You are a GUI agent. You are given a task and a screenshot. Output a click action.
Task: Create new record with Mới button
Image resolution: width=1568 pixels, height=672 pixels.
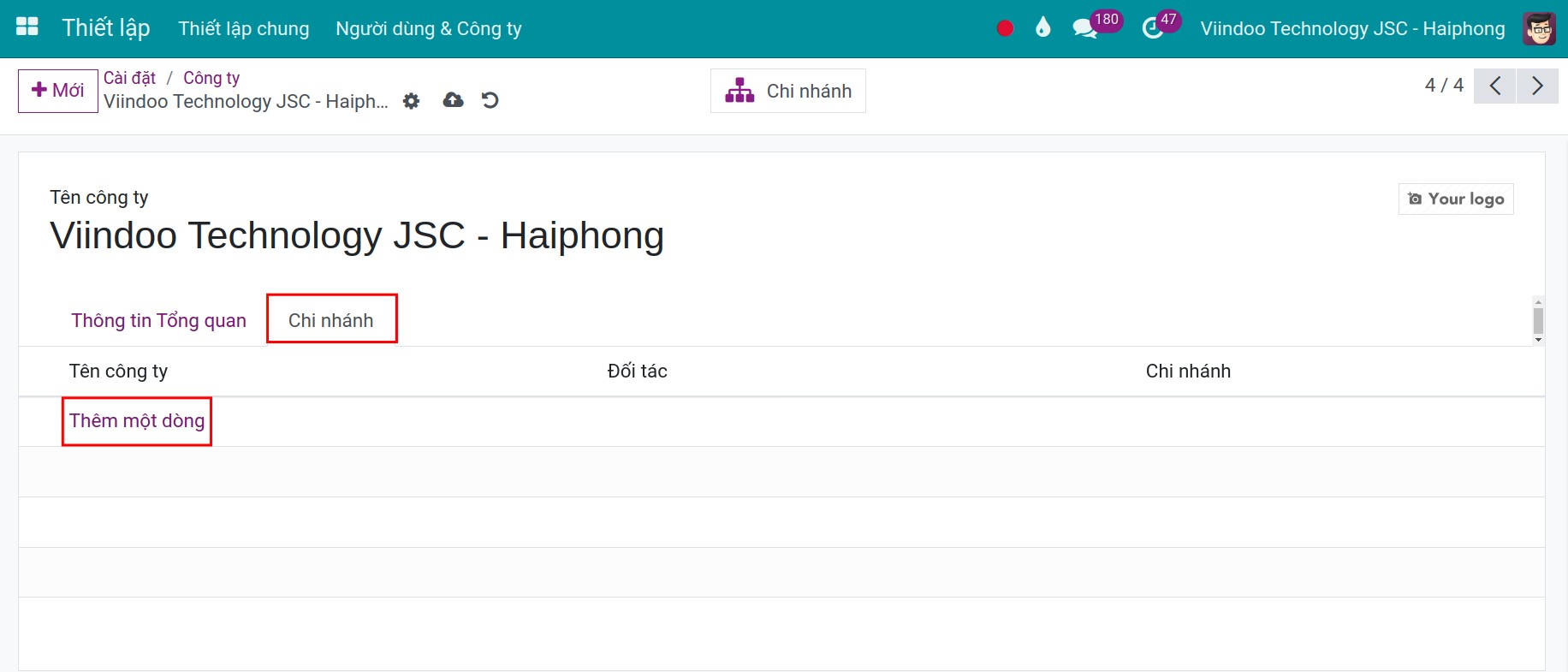58,91
